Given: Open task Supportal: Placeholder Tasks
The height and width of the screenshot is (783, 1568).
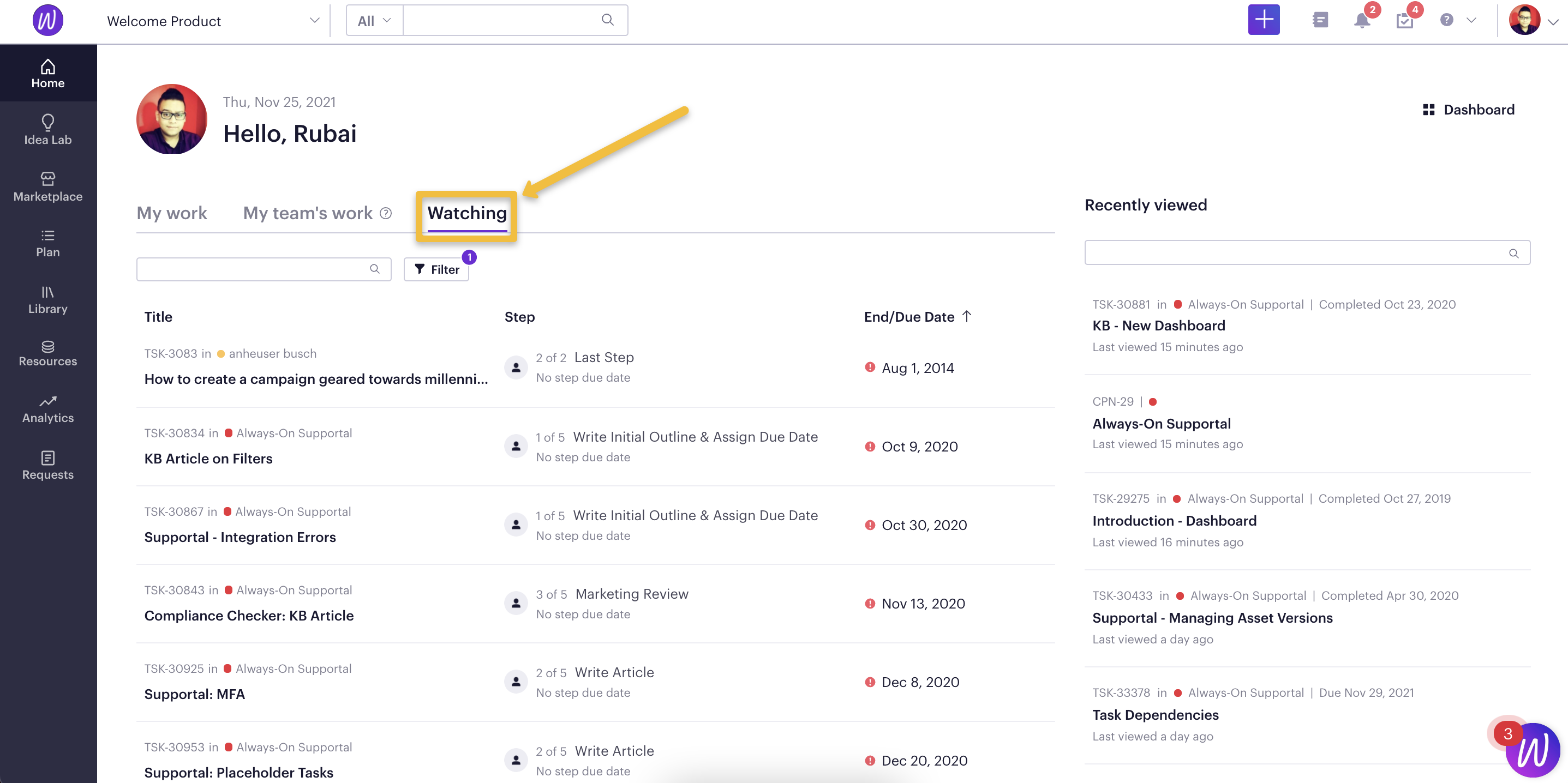Looking at the screenshot, I should 238,772.
